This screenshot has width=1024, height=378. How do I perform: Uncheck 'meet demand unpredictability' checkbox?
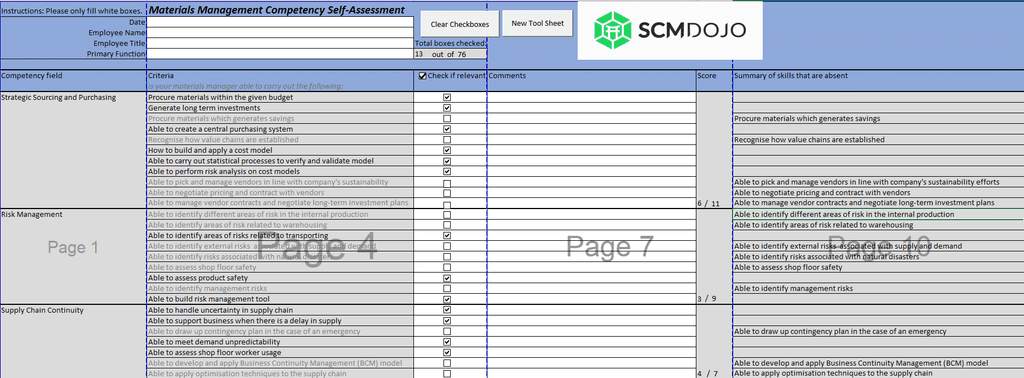(x=447, y=342)
